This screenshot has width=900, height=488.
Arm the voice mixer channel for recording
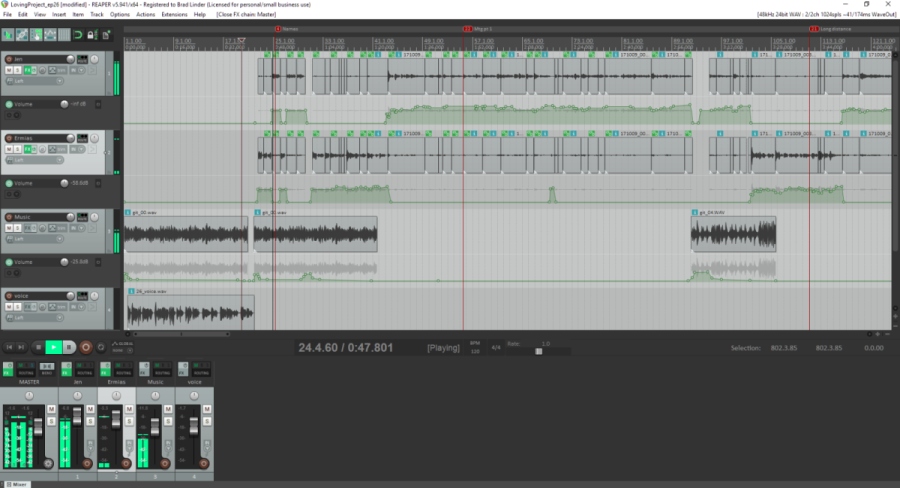click(202, 463)
